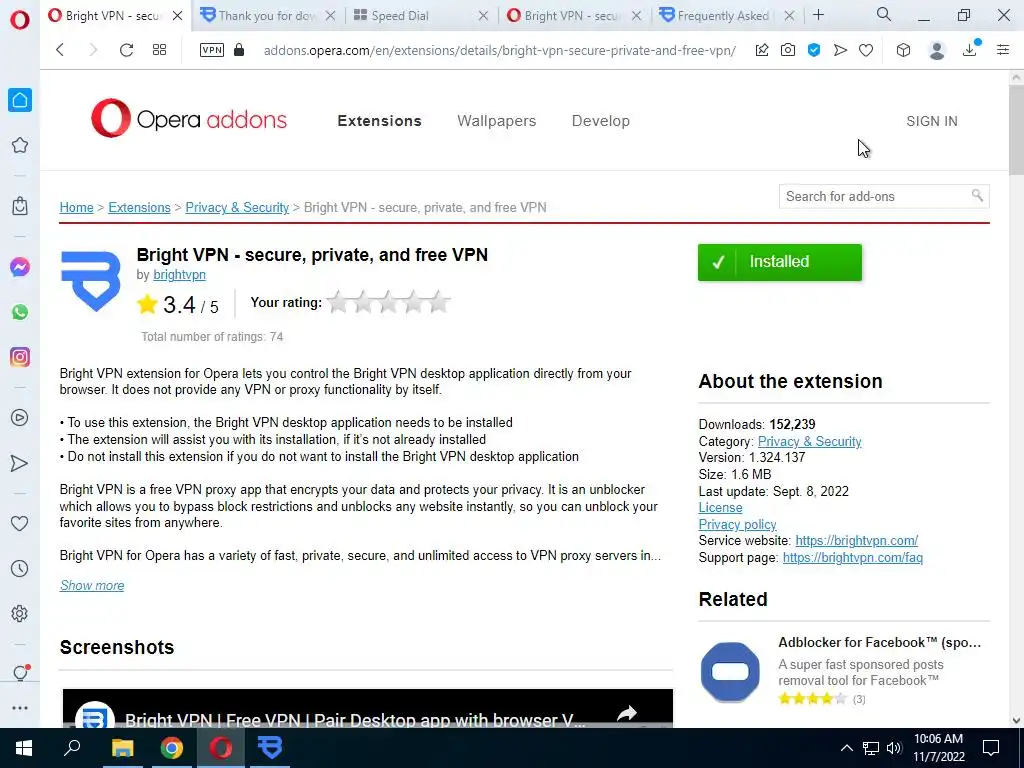This screenshot has width=1024, height=768.
Task: Click the add-ons search magnifier
Action: [x=977, y=195]
